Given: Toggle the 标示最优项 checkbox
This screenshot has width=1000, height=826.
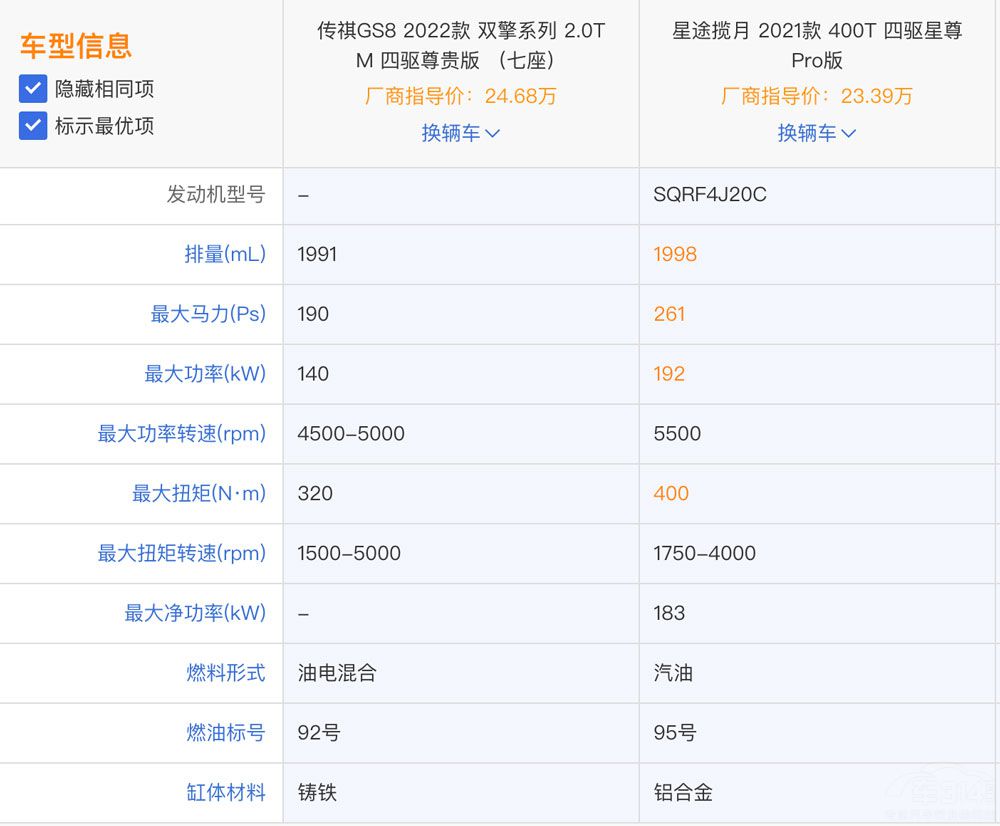Looking at the screenshot, I should [31, 125].
